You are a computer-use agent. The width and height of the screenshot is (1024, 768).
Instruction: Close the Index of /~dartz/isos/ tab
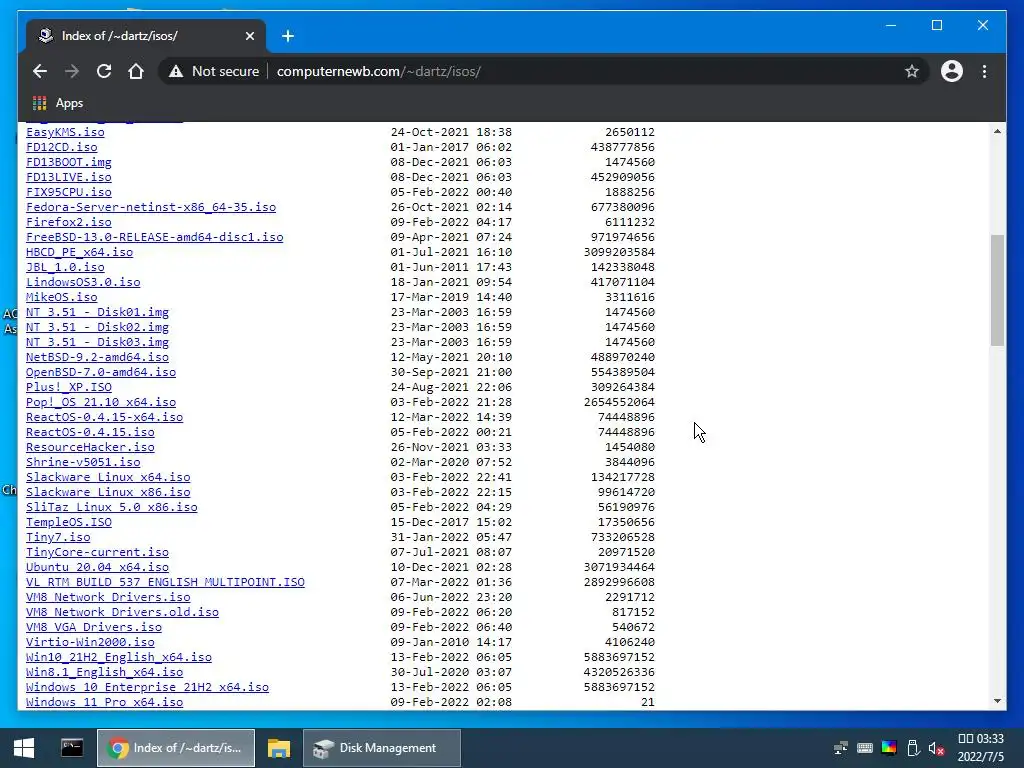pyautogui.click(x=249, y=36)
